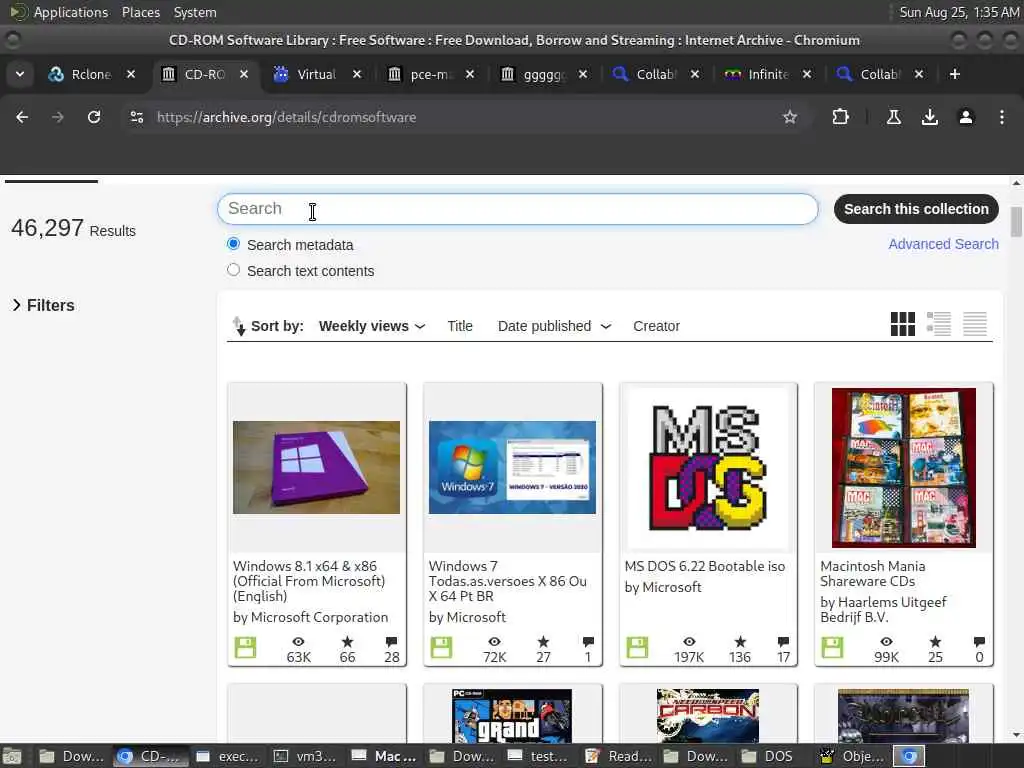
Task: Bookmark this page with the star icon
Action: [790, 117]
